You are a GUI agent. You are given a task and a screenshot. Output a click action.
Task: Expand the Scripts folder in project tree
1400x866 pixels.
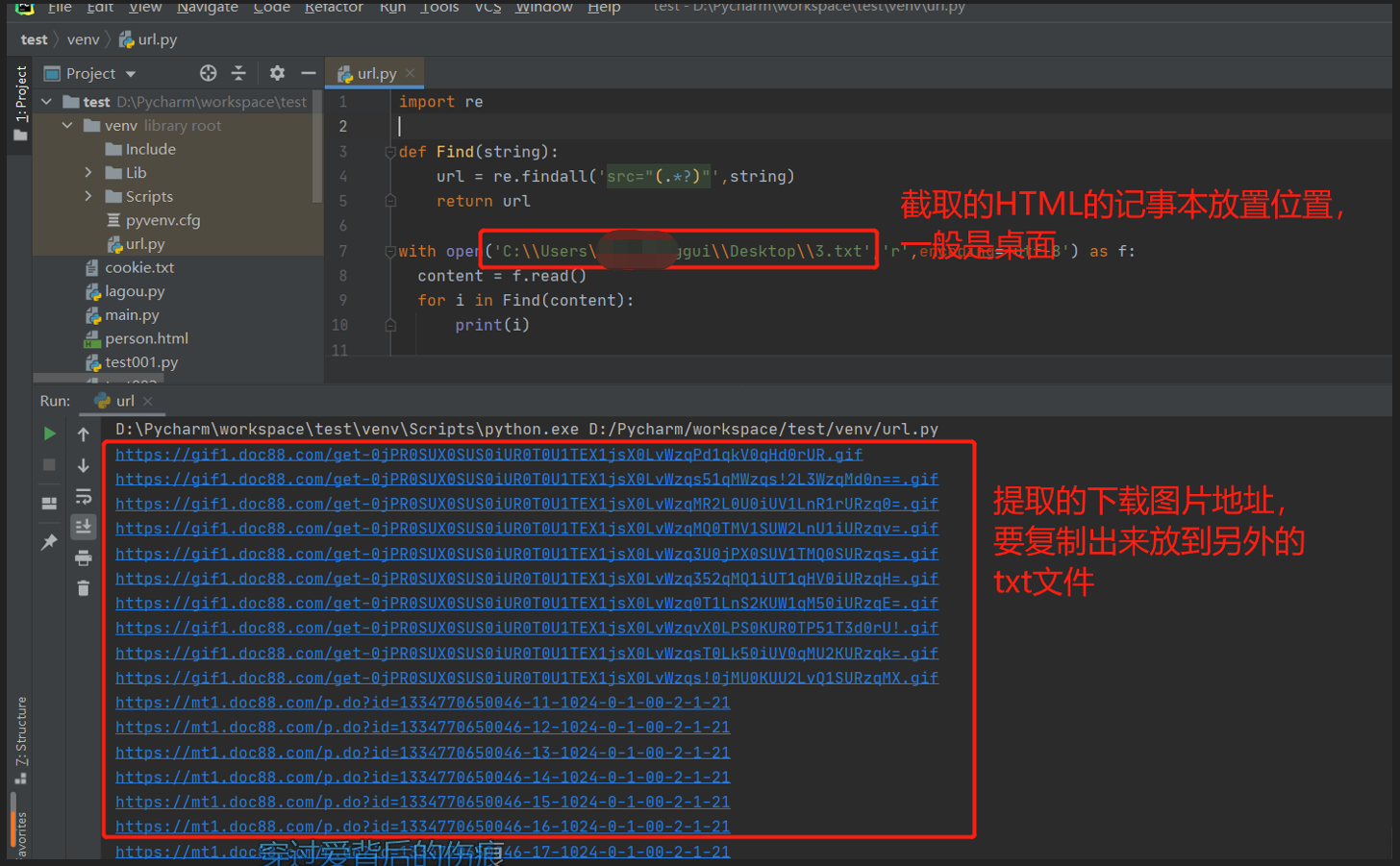[x=88, y=196]
